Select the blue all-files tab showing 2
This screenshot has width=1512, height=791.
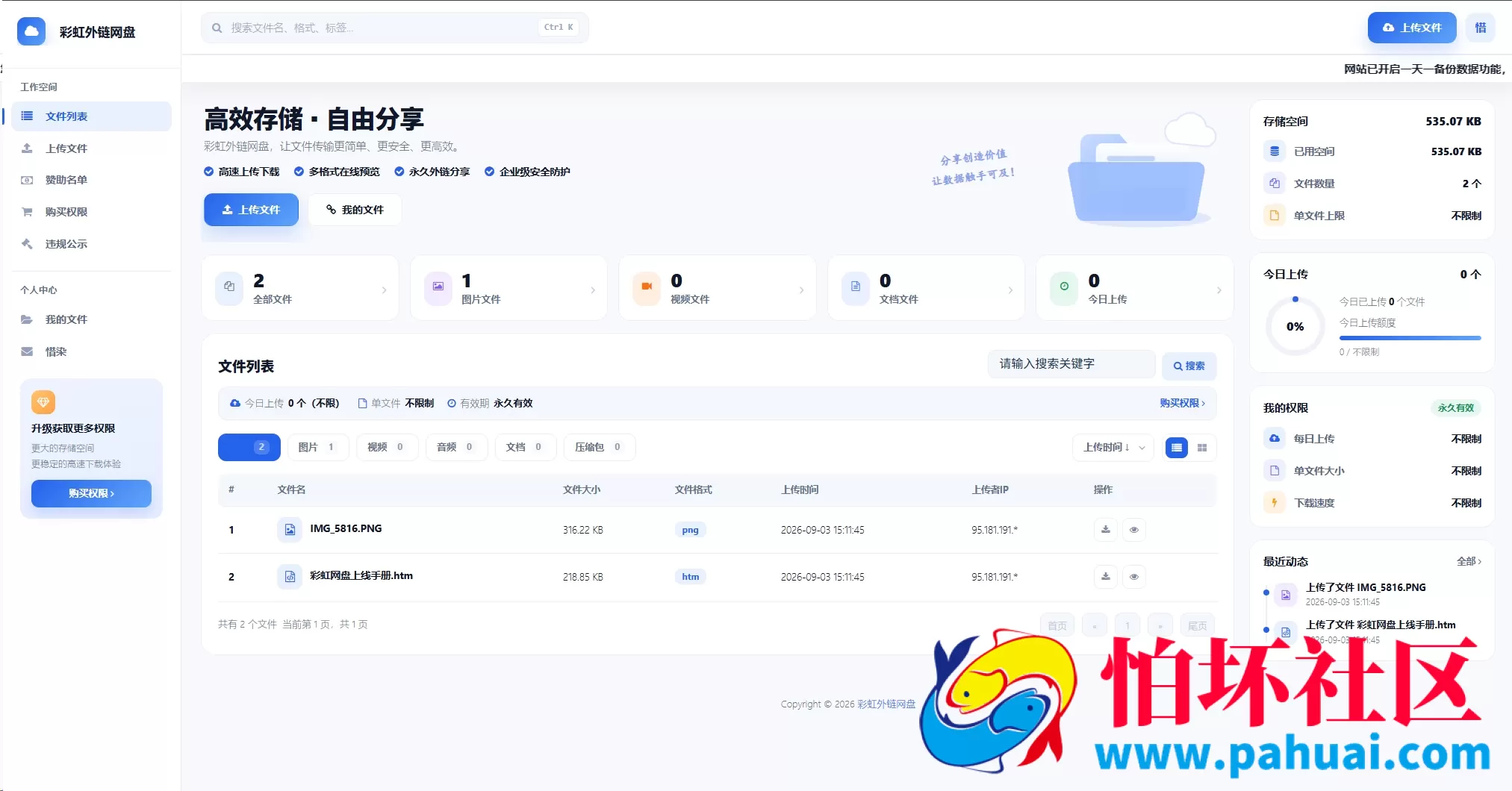[x=249, y=447]
